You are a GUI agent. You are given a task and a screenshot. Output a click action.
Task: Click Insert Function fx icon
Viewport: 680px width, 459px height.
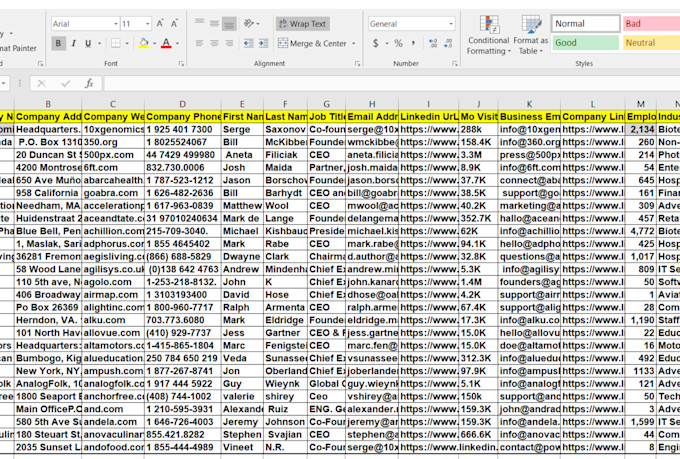(x=89, y=83)
